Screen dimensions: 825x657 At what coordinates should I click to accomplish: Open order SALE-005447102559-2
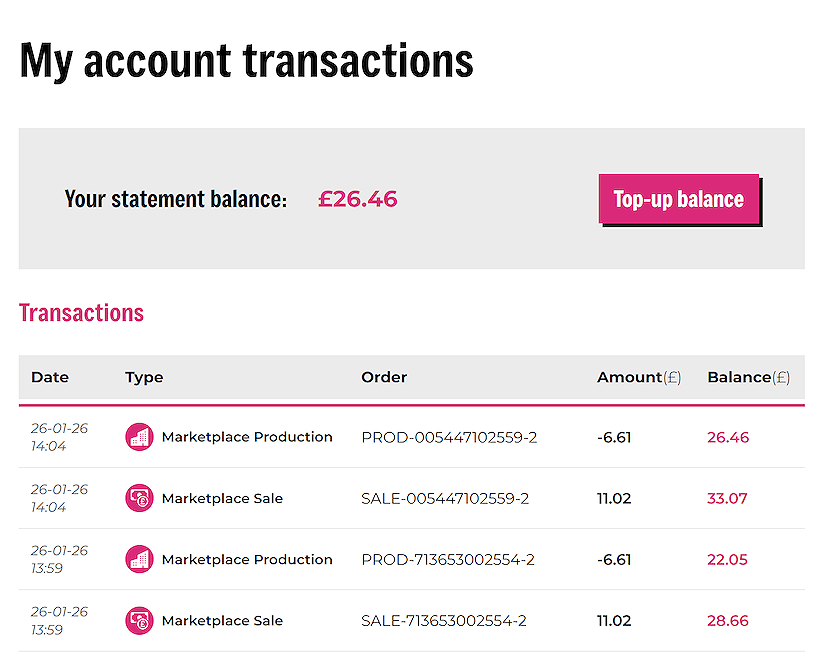(445, 498)
